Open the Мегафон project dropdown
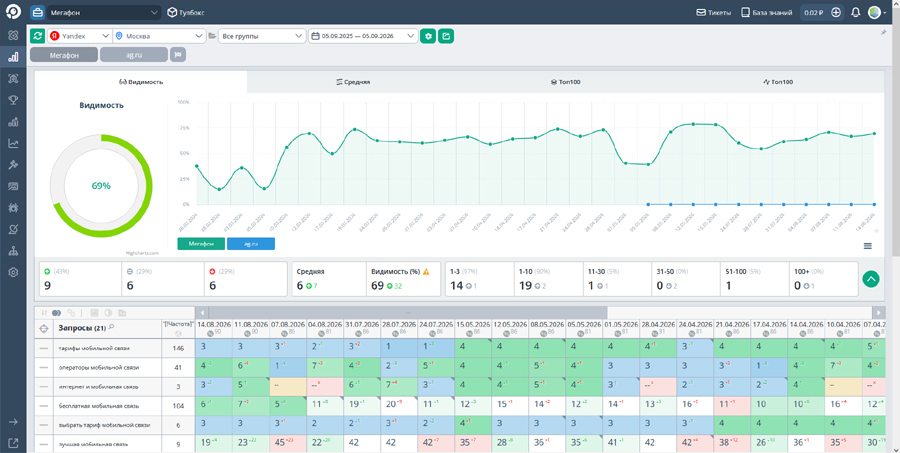Image resolution: width=900 pixels, height=453 pixels. coord(103,12)
